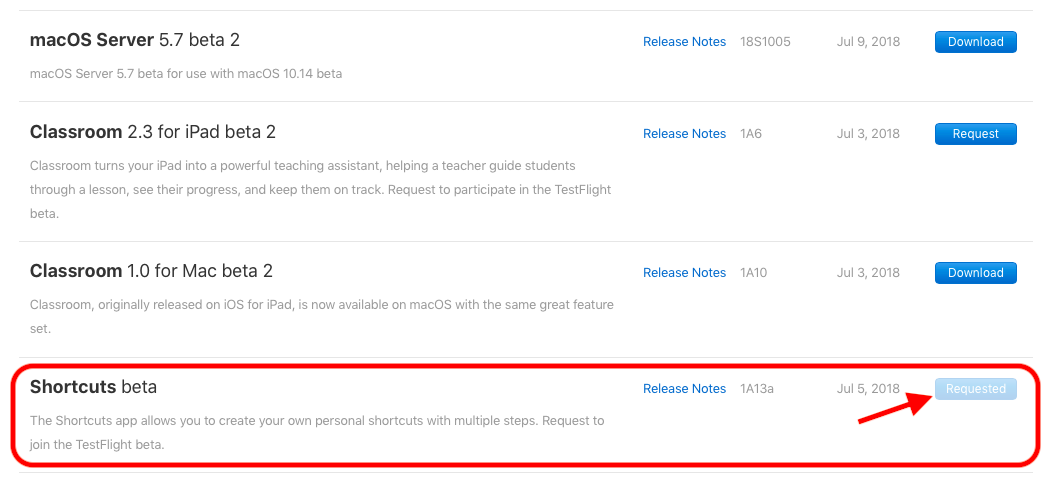1046x483 pixels.
Task: Click build number 1A10
Action: 754,273
